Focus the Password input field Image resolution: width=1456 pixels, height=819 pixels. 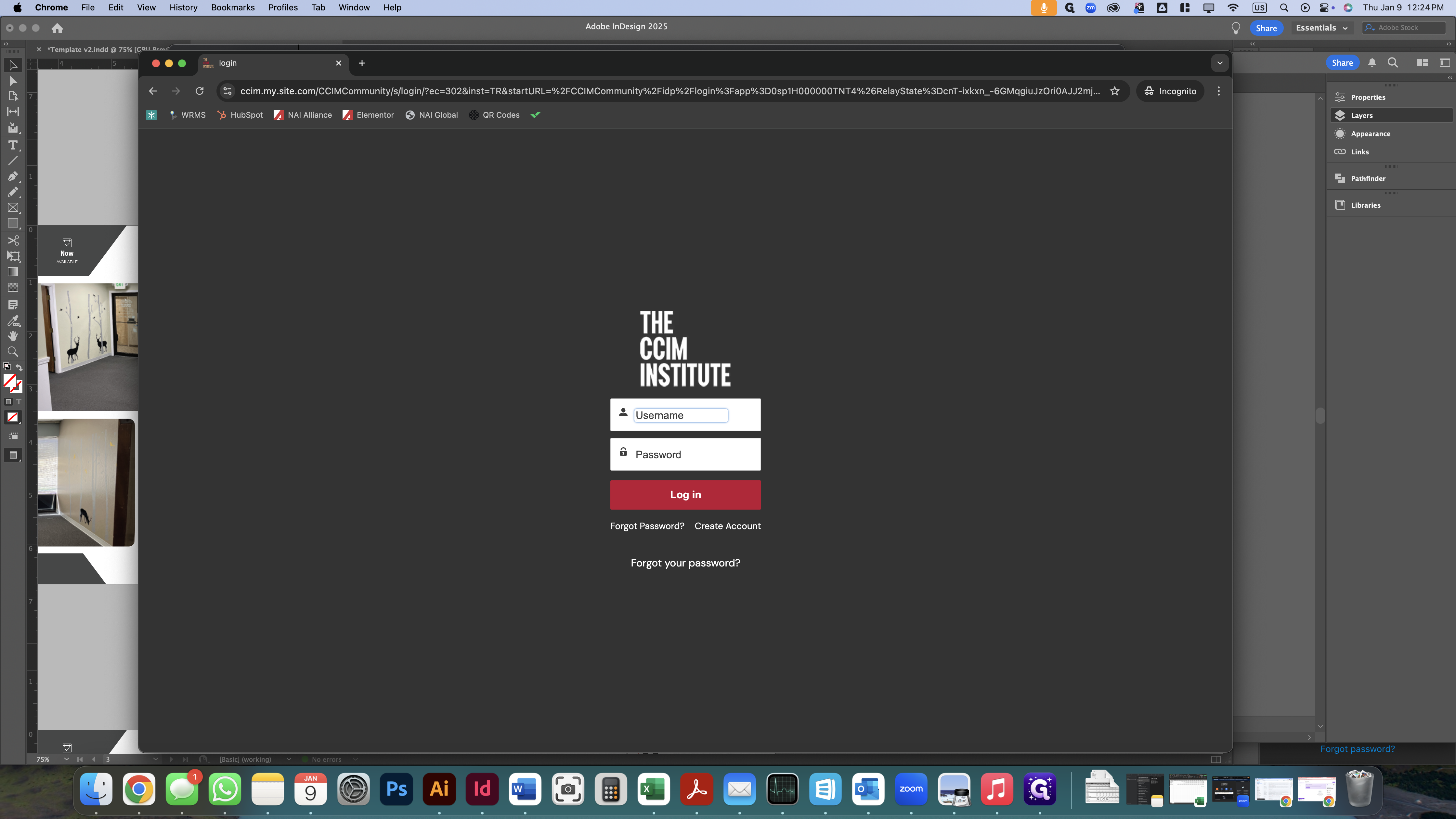[x=685, y=454]
